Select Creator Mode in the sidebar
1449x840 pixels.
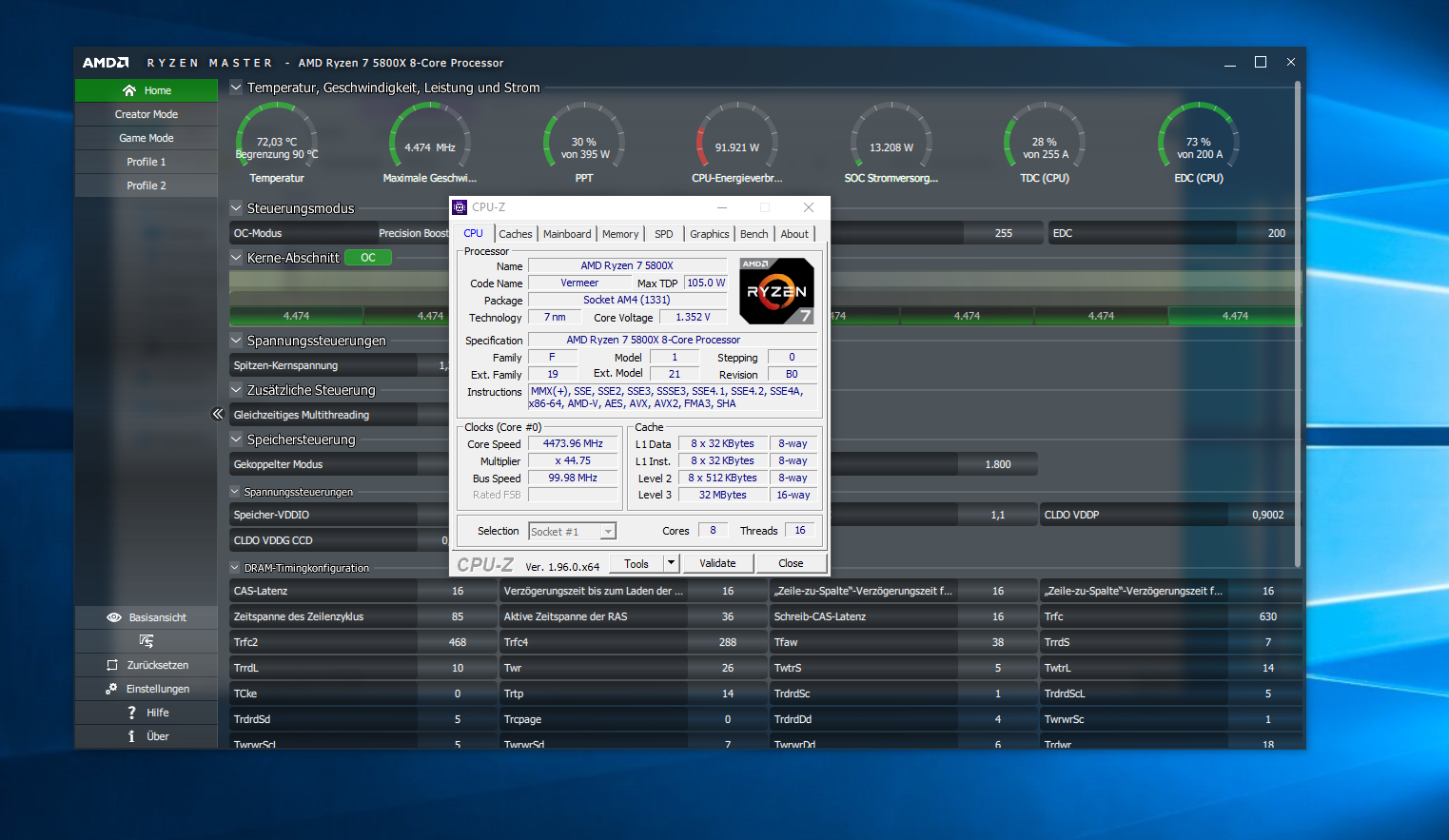(147, 114)
